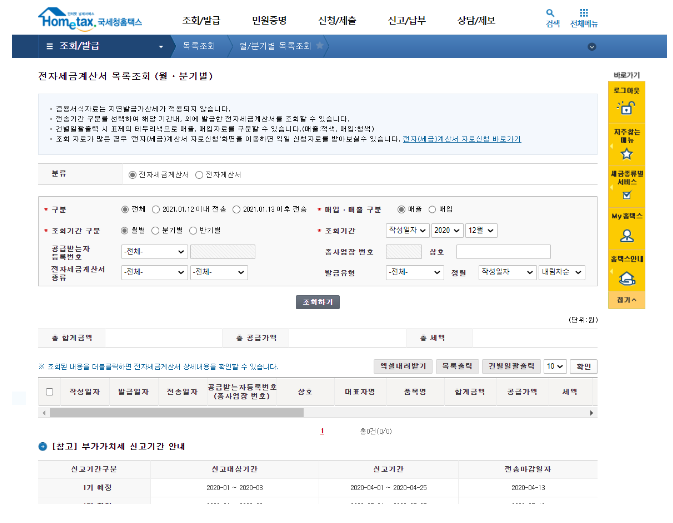Open My홈택스 person icon in sidebar

(x=627, y=236)
